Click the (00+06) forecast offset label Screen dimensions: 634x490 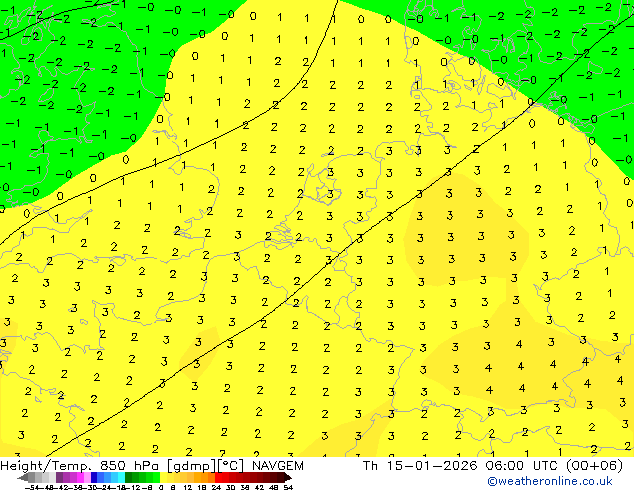pos(594,466)
